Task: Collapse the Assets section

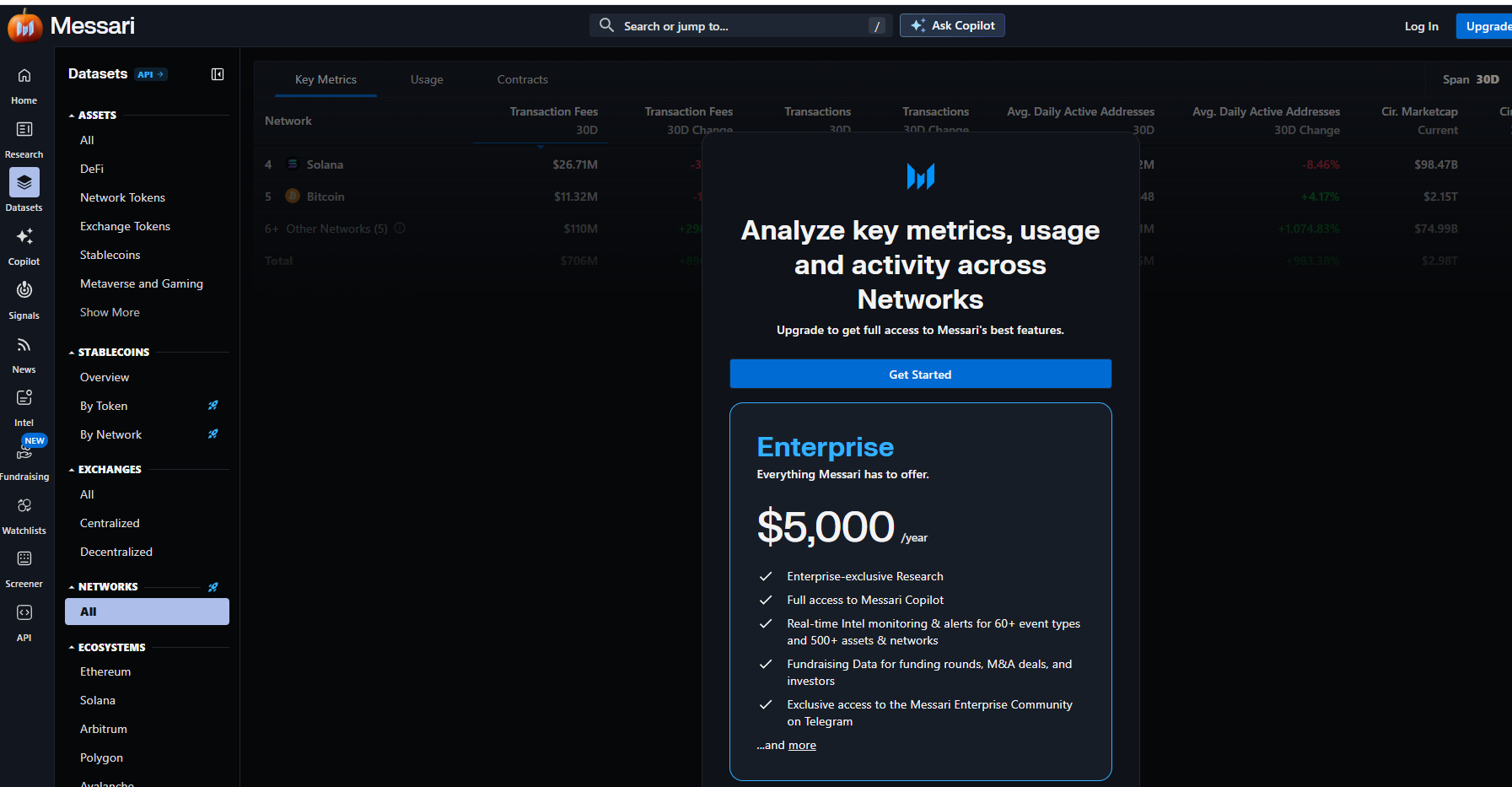Action: [72, 116]
